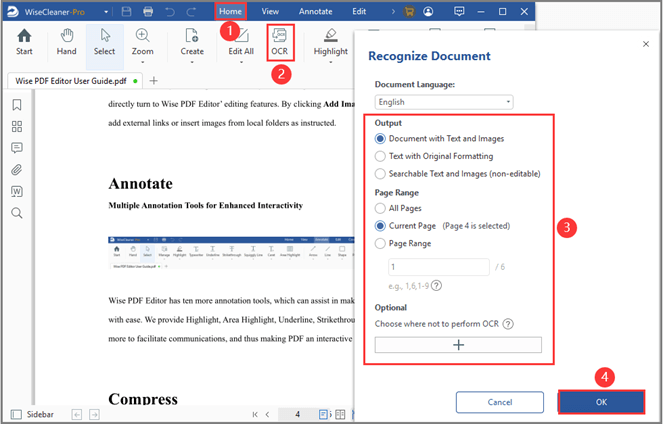
Task: Add a new document tab
Action: (154, 81)
